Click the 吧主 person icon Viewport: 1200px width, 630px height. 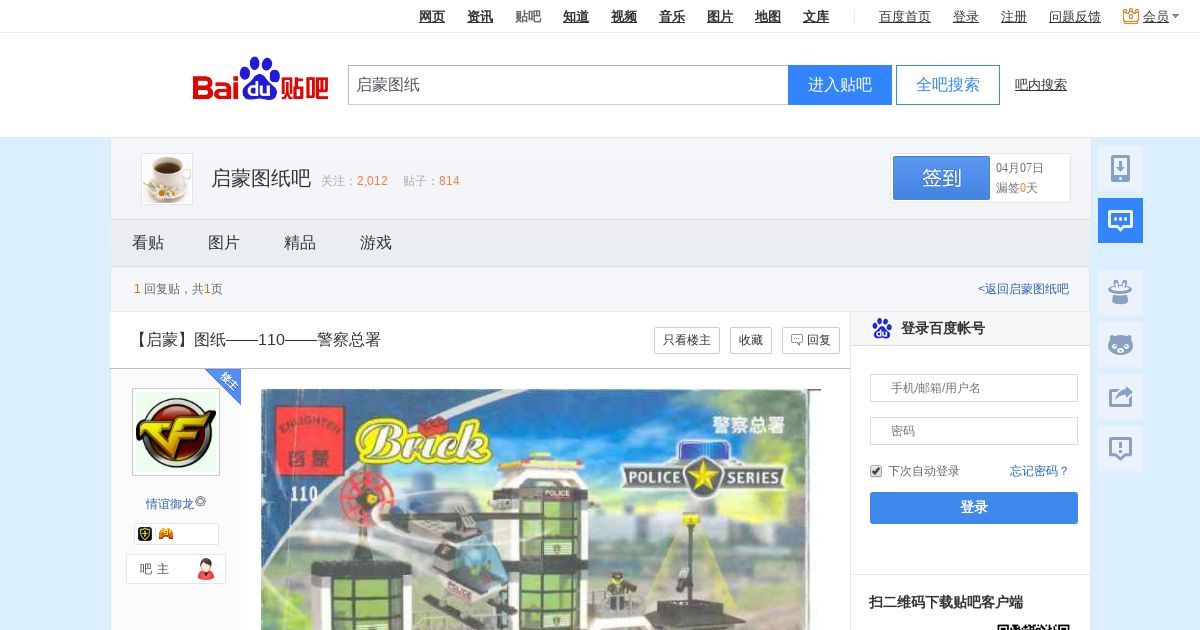pyautogui.click(x=206, y=569)
